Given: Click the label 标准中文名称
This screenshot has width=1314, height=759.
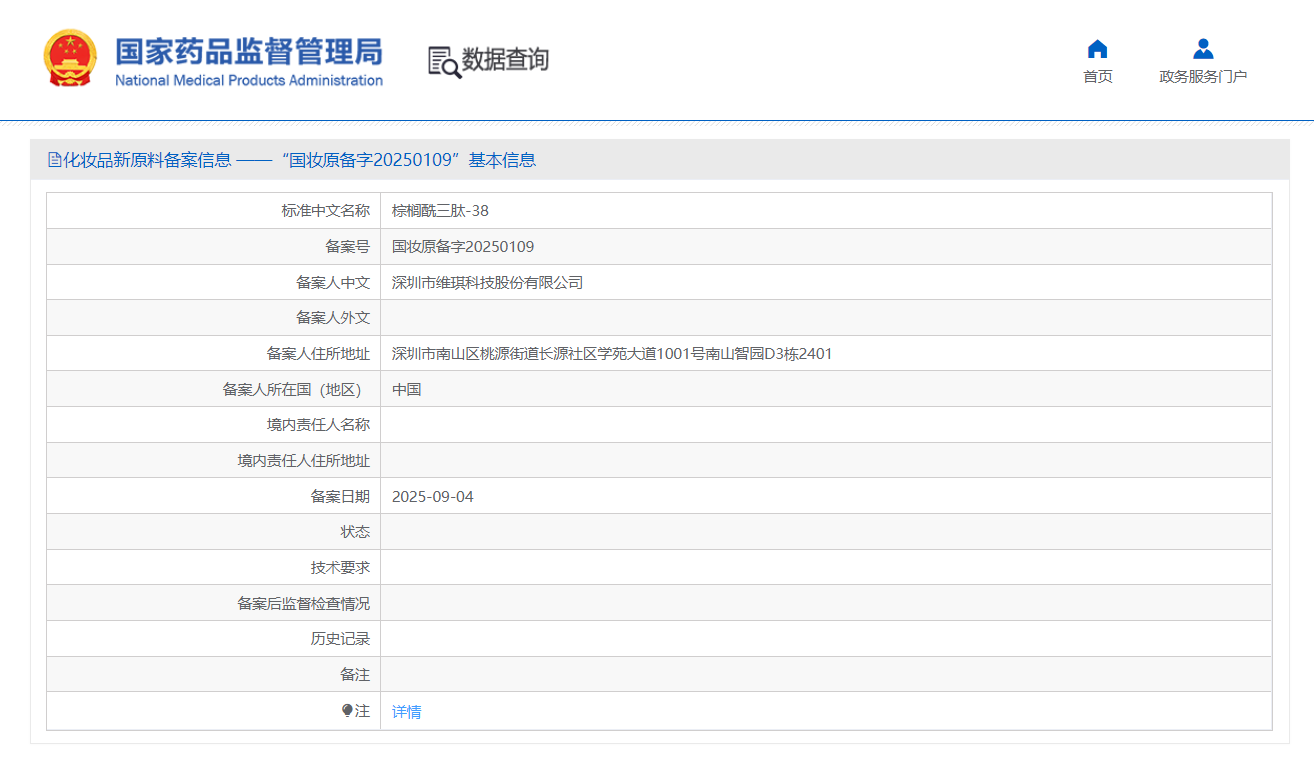Looking at the screenshot, I should tap(326, 211).
